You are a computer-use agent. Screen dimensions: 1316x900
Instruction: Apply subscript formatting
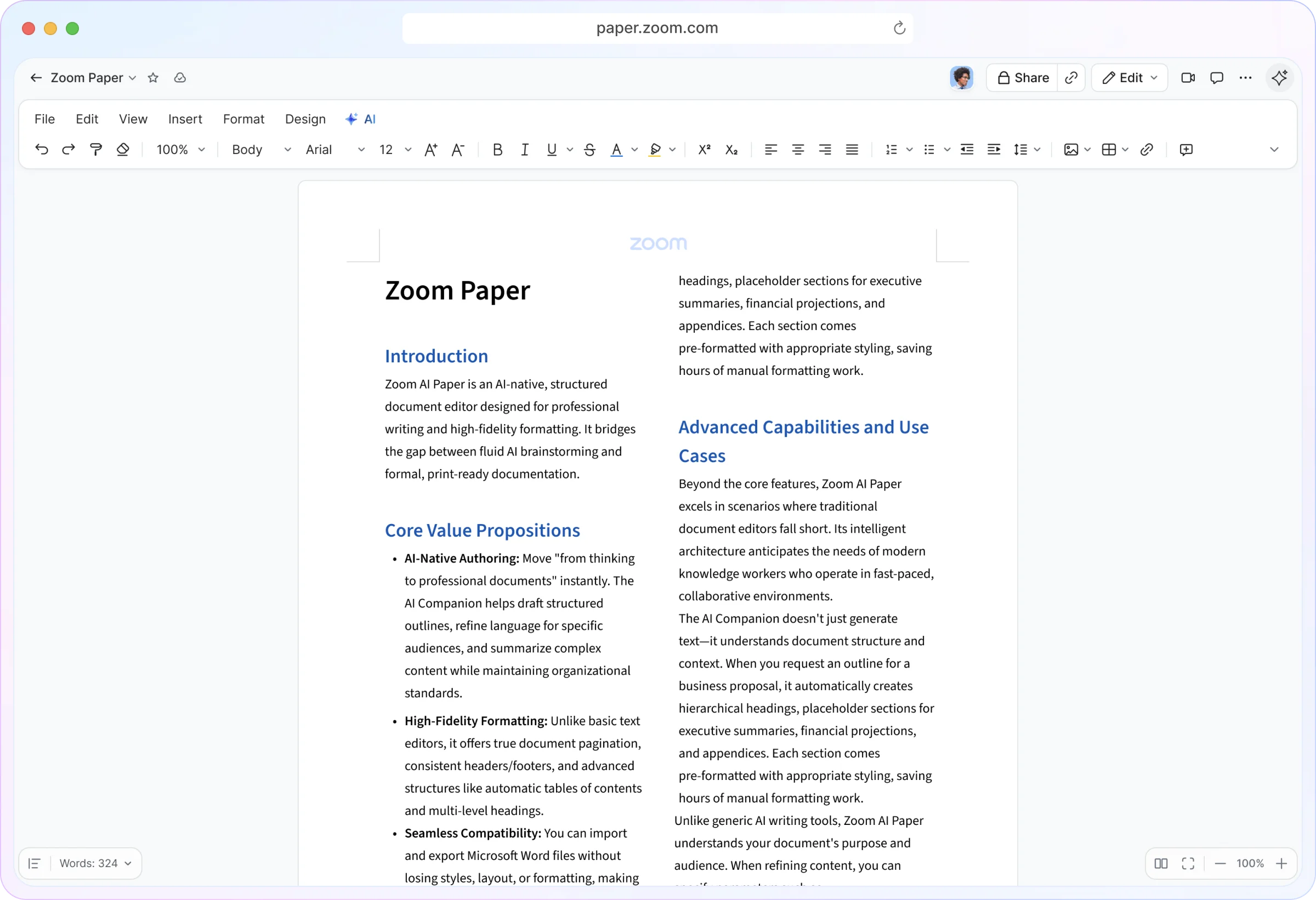pos(731,150)
